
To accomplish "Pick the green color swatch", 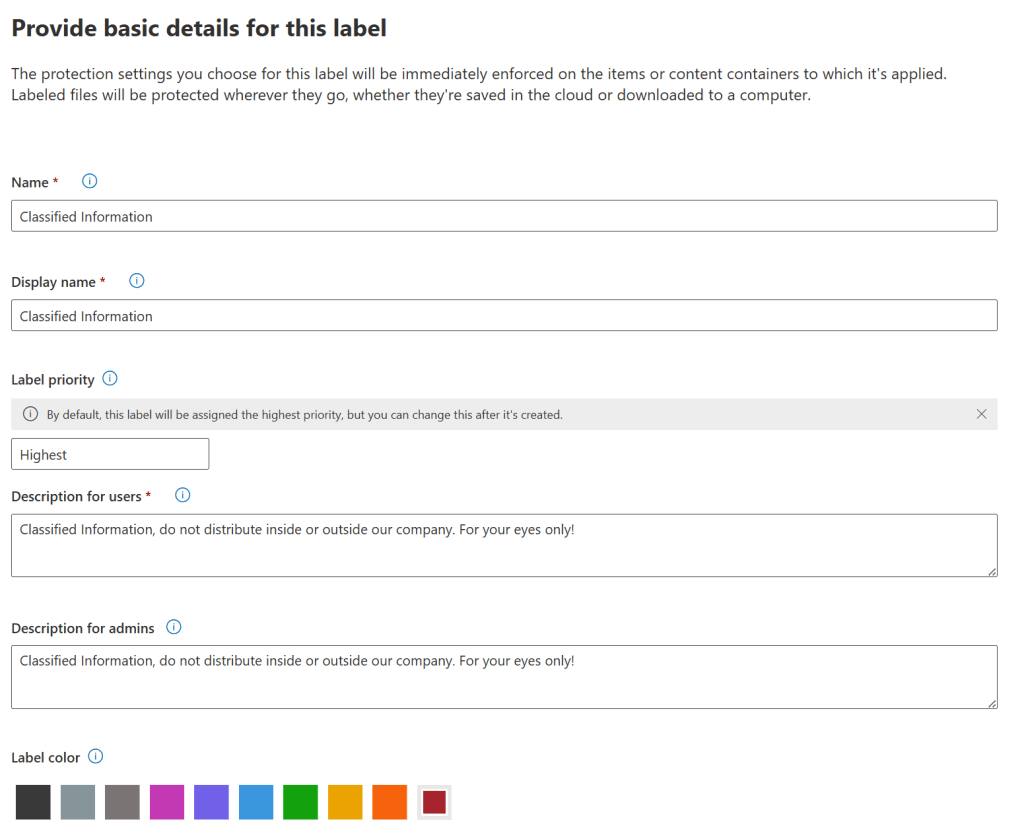I will 300,801.
